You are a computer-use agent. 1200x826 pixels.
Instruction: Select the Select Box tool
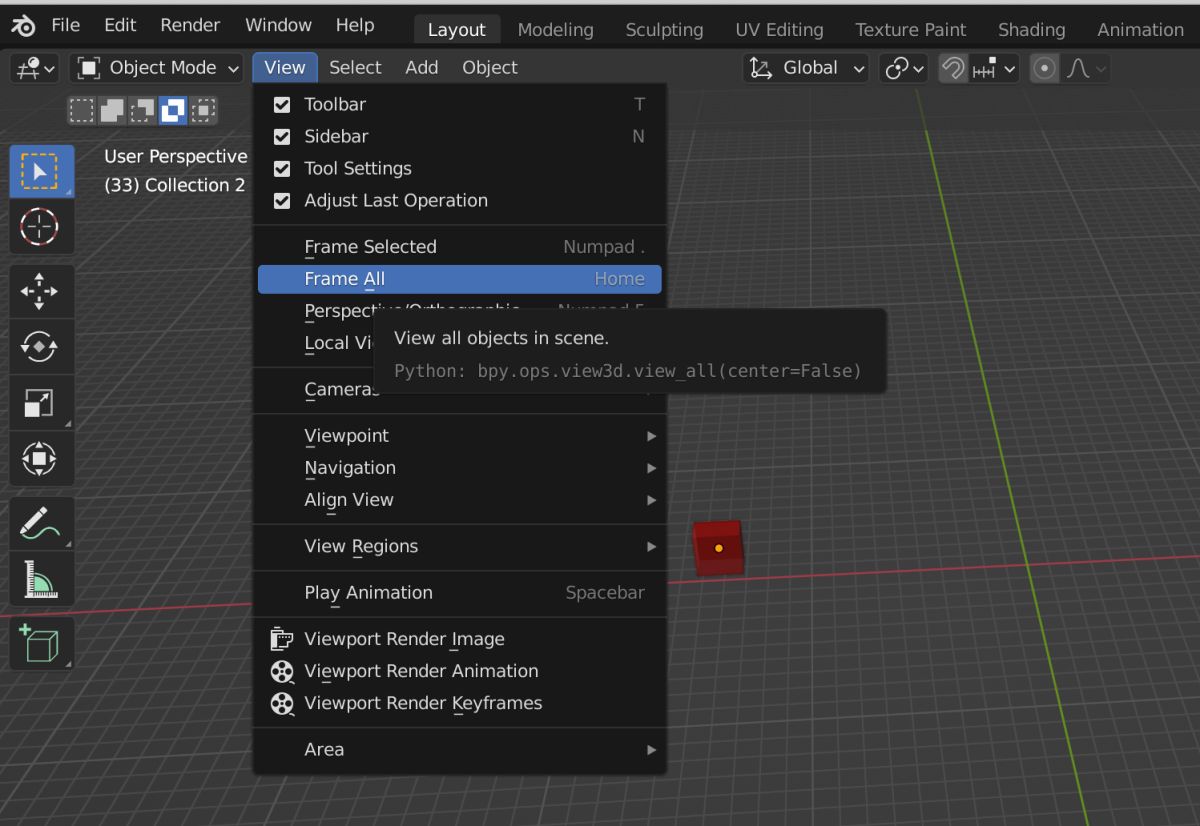point(41,171)
